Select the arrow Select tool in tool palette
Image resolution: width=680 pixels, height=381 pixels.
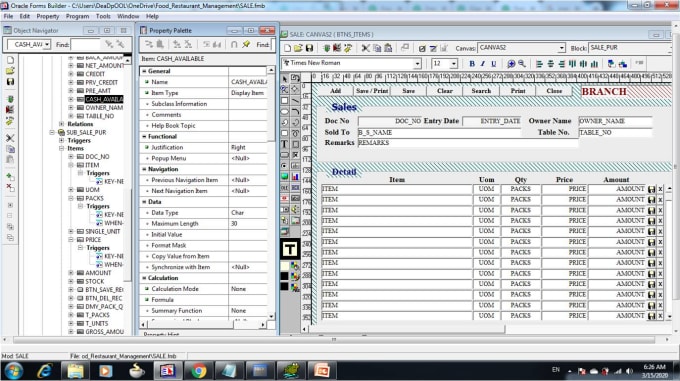tap(284, 78)
